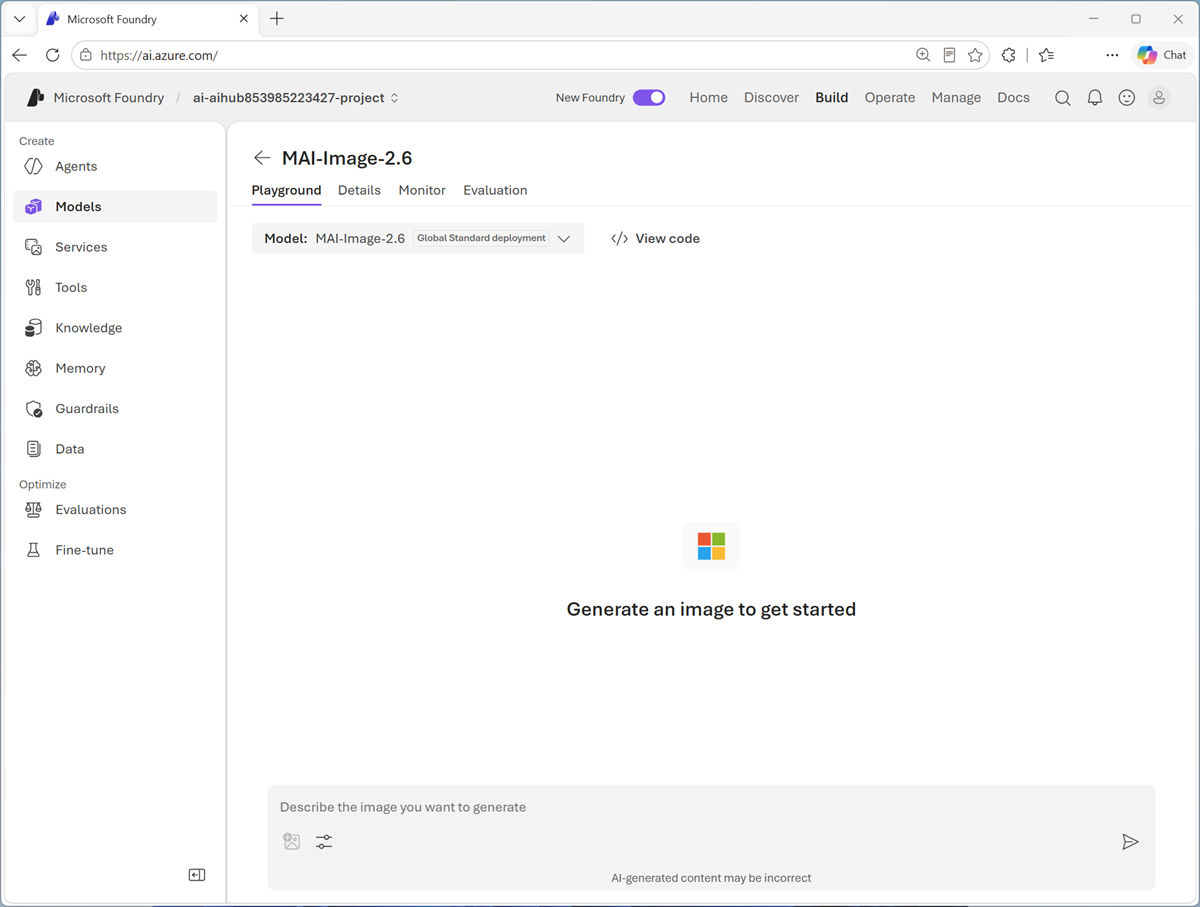
Task: Open the favorites list icon
Action: coord(1046,55)
